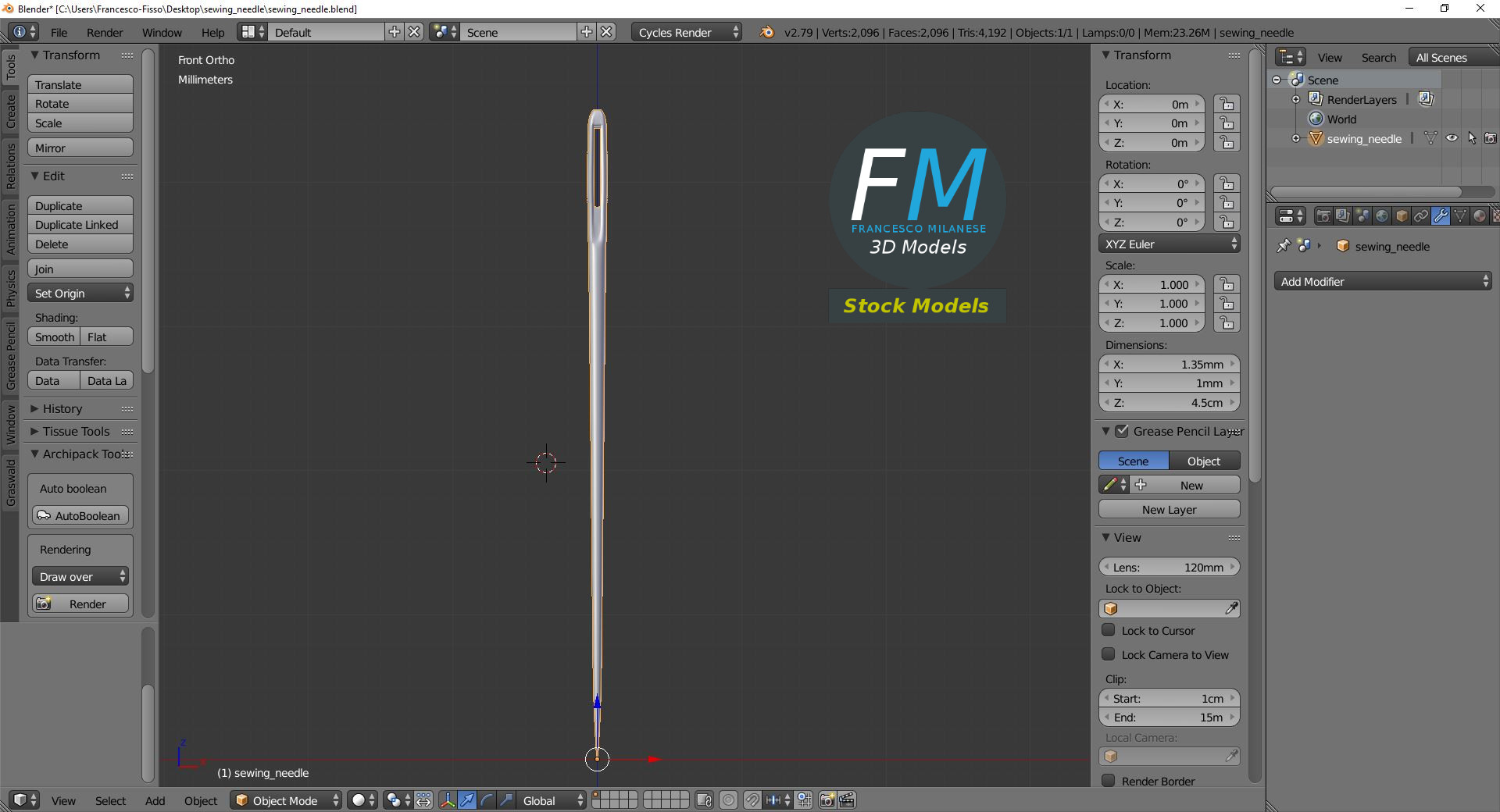Open the File menu

(x=59, y=32)
